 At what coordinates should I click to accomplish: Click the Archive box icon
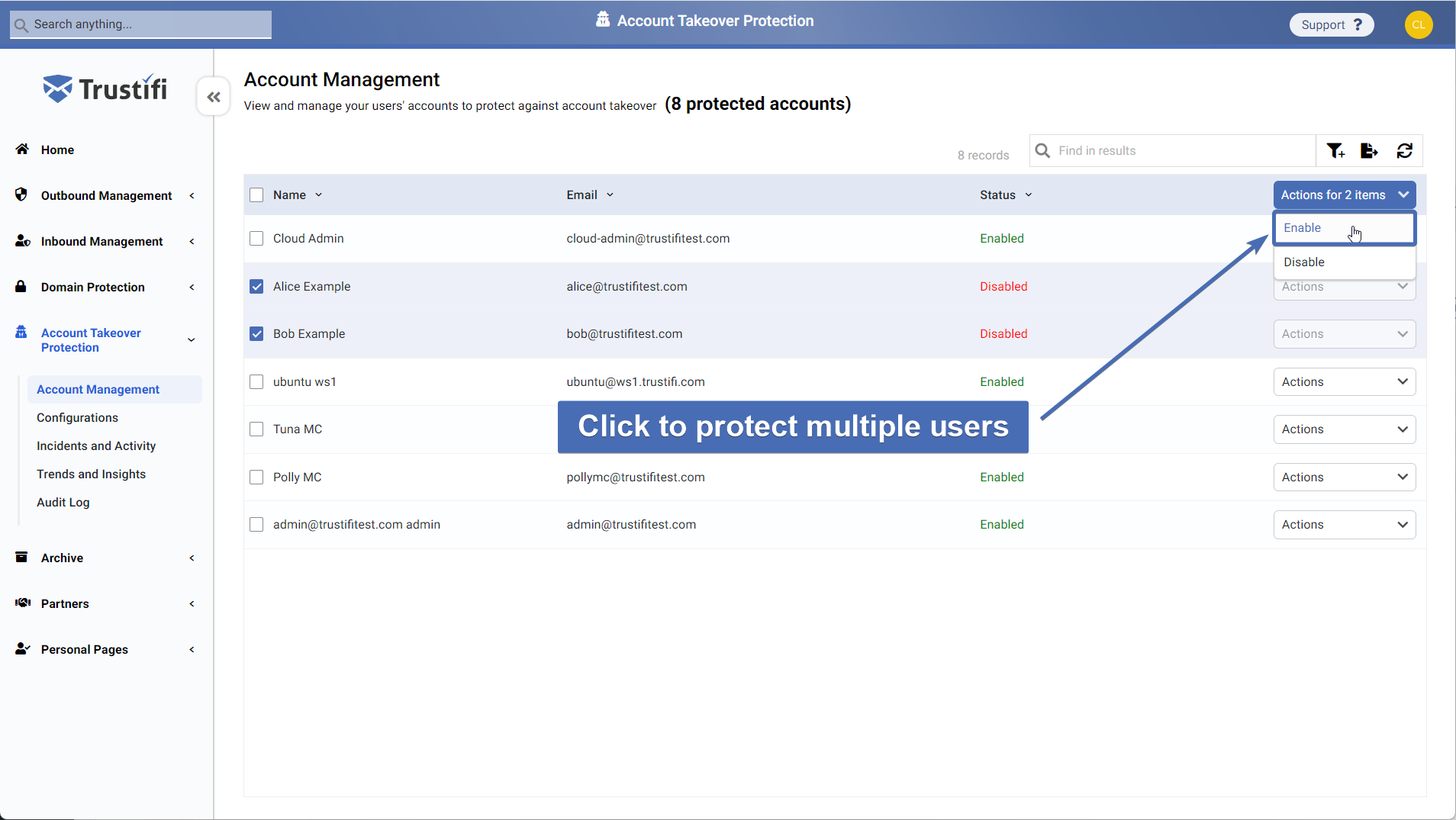click(x=21, y=557)
